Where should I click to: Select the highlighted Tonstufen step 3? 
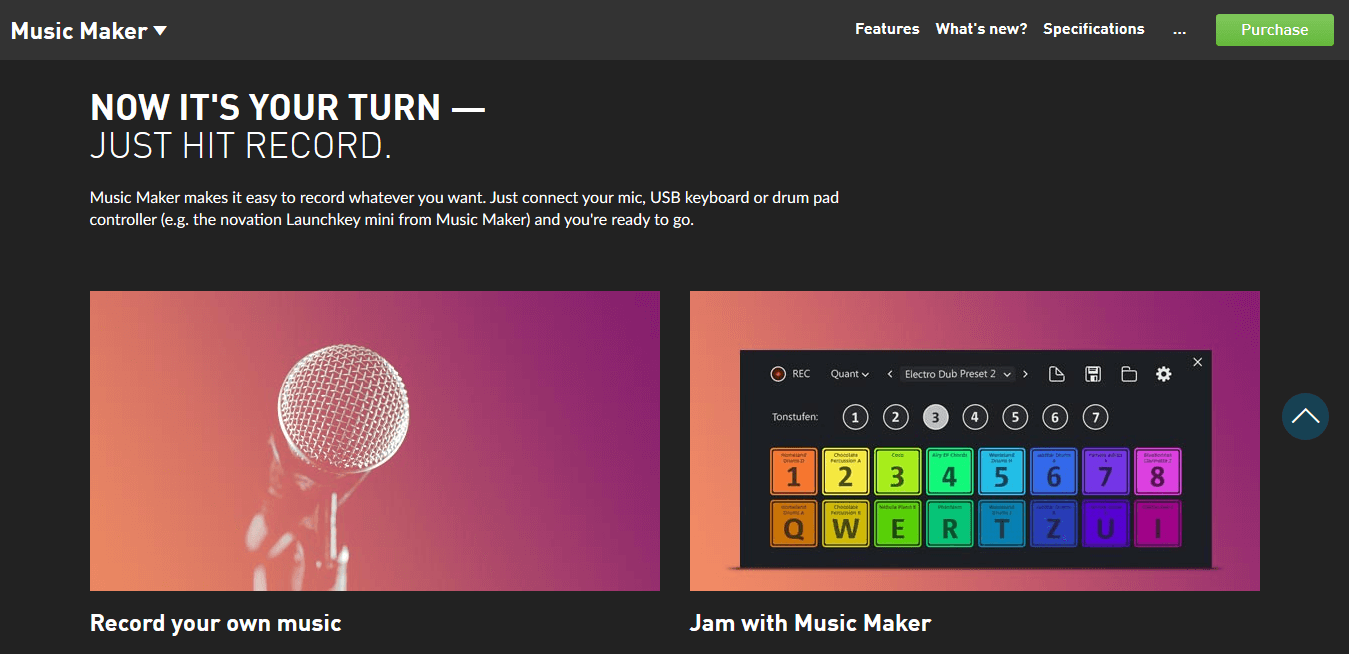point(935,417)
